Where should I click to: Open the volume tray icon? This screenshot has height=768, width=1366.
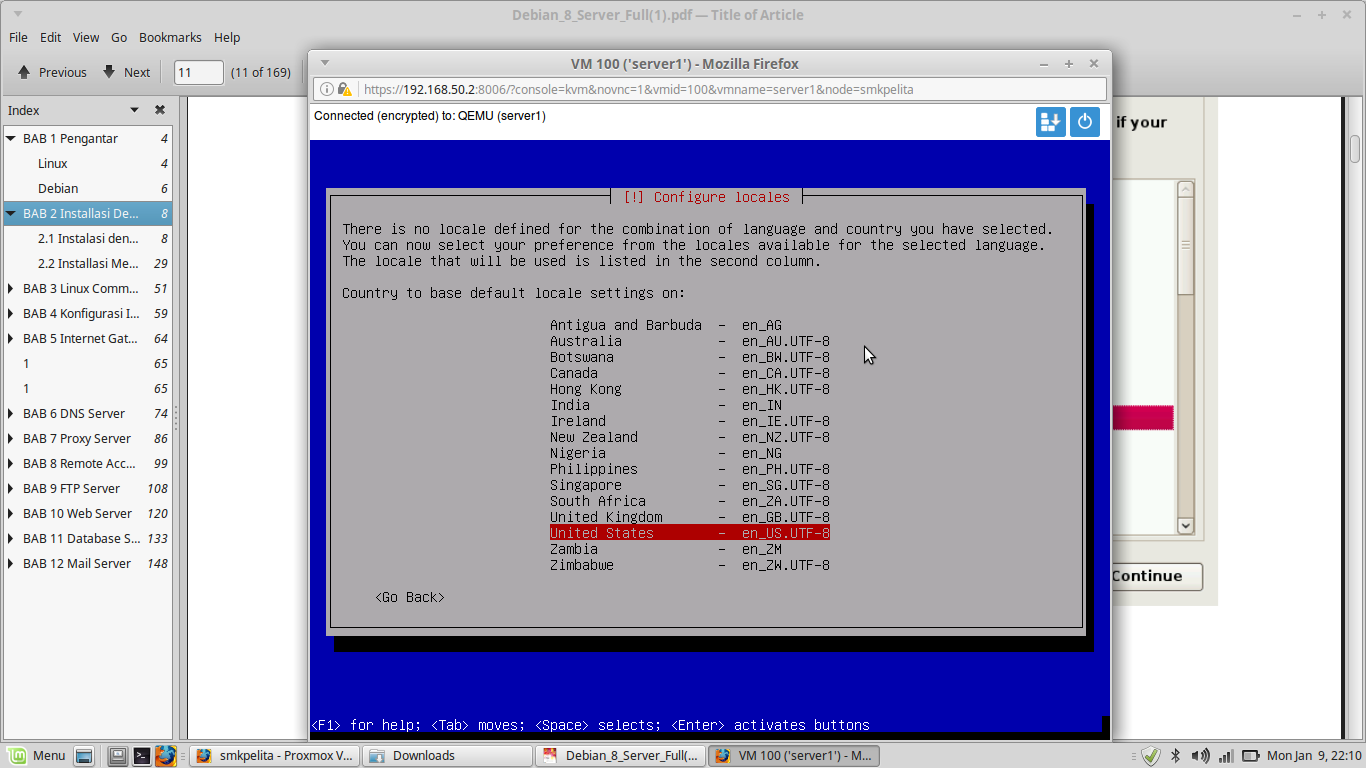(x=1200, y=756)
